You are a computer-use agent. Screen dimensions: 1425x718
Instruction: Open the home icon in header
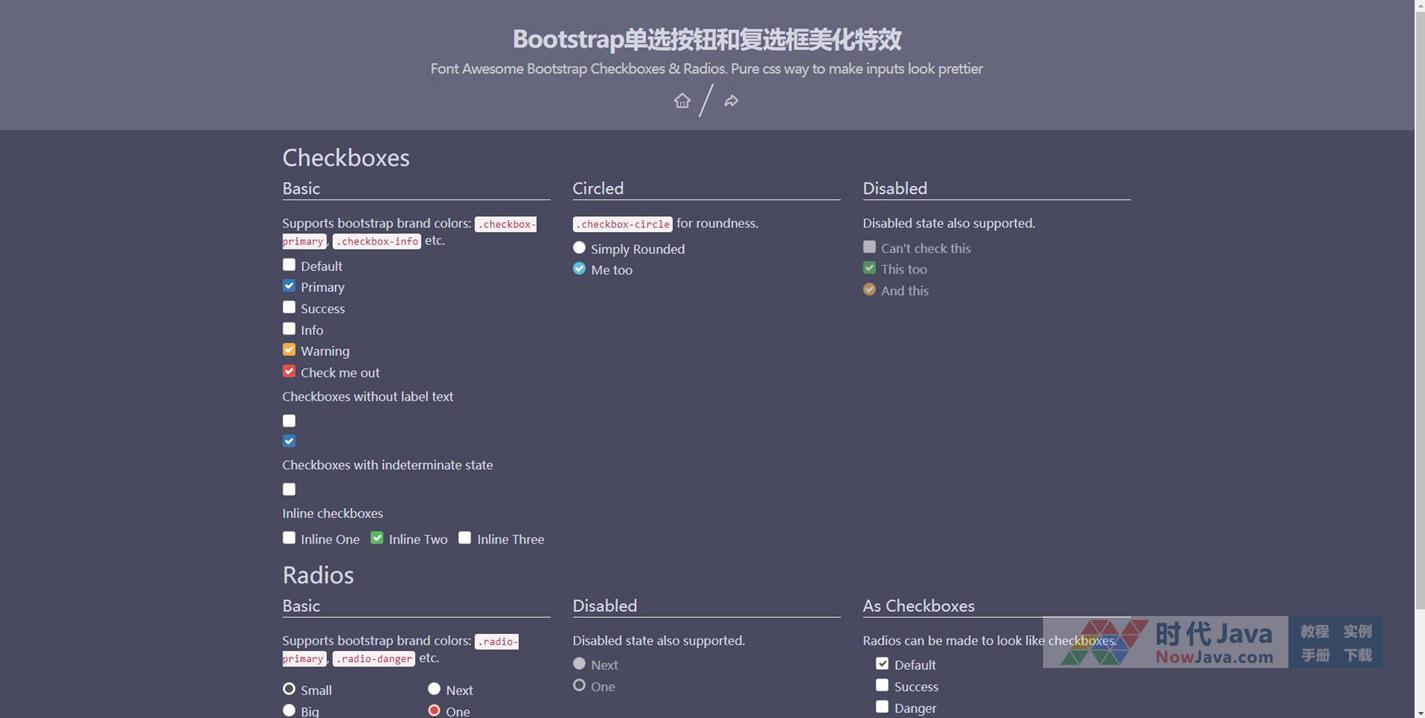[682, 100]
